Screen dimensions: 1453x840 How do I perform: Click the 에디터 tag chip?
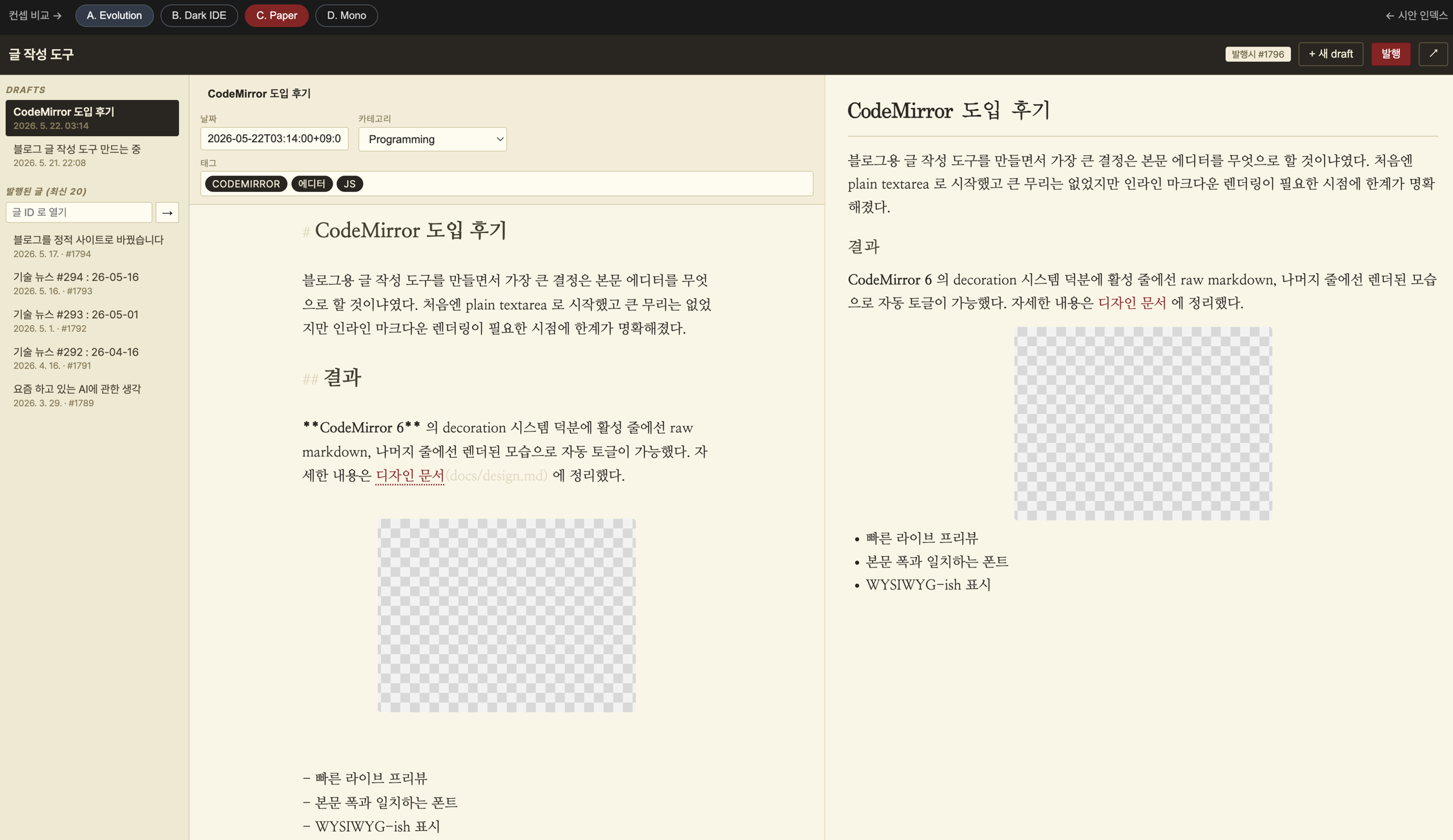pyautogui.click(x=312, y=184)
